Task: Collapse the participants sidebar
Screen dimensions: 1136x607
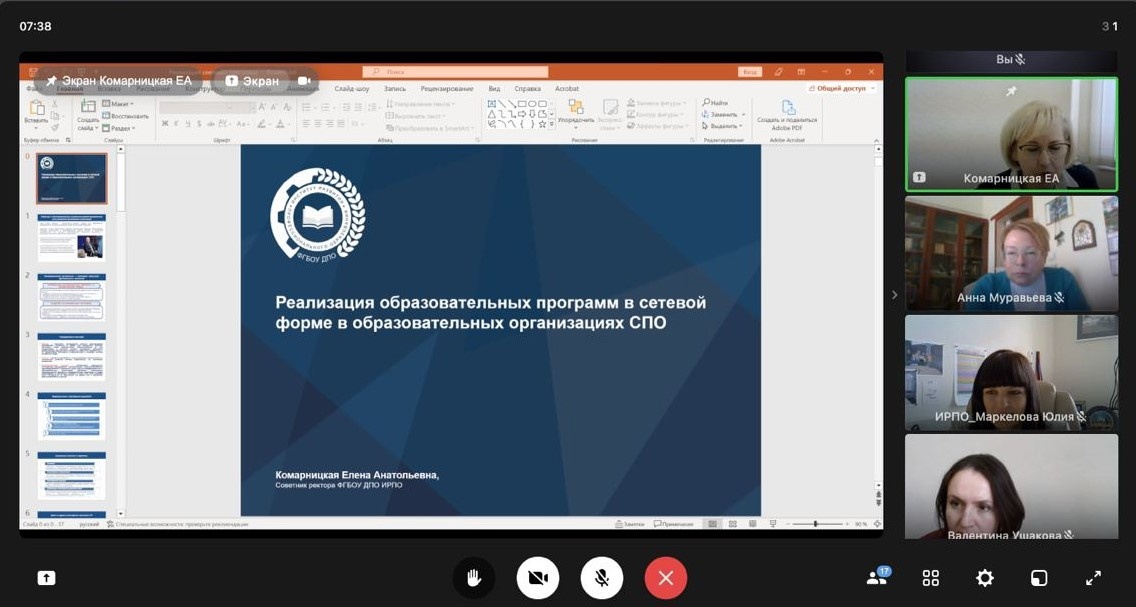Action: point(895,295)
